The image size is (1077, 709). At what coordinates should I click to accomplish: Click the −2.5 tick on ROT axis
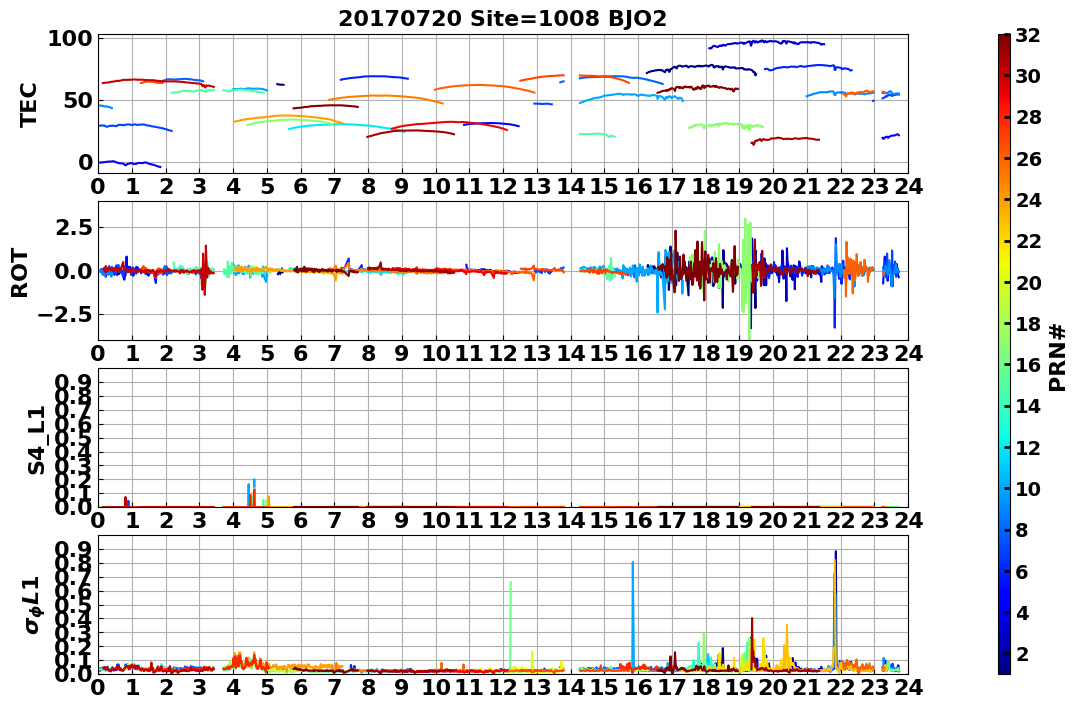point(63,315)
